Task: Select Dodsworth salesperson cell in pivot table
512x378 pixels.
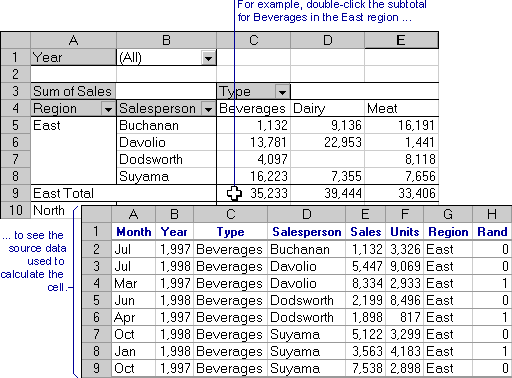Action: pos(166,160)
